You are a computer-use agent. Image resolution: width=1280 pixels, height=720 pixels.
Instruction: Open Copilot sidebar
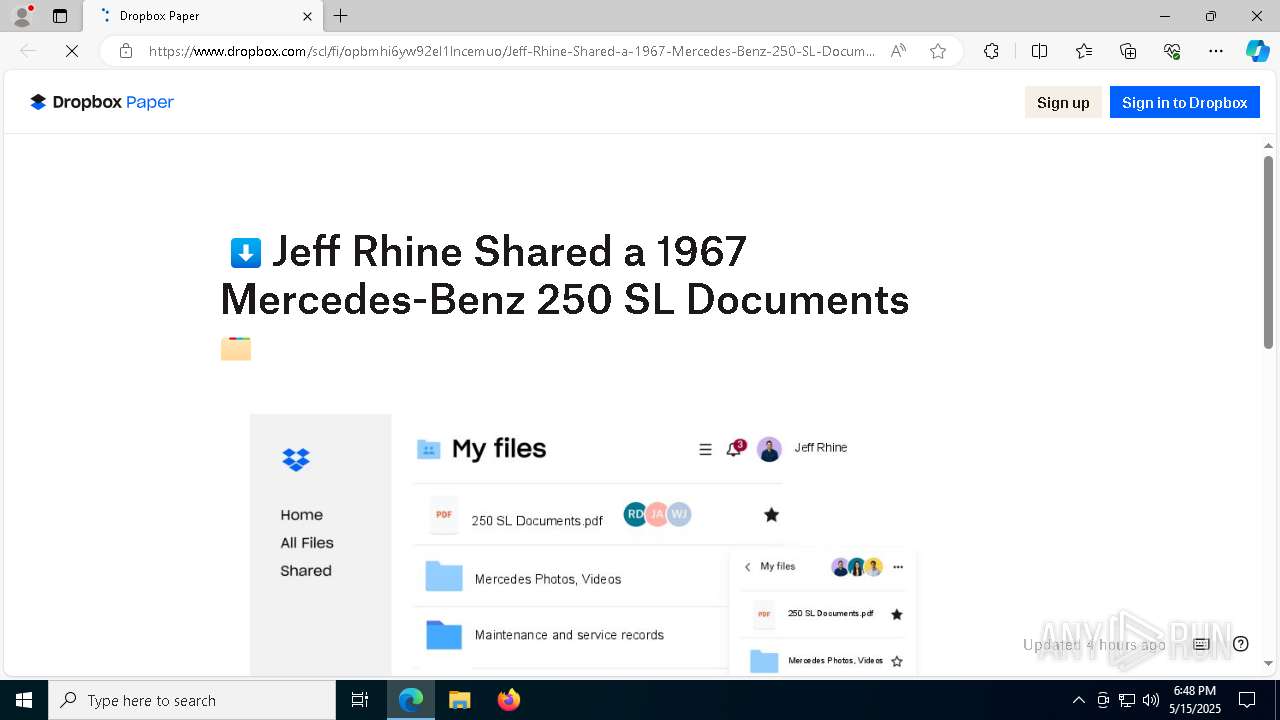click(1257, 51)
